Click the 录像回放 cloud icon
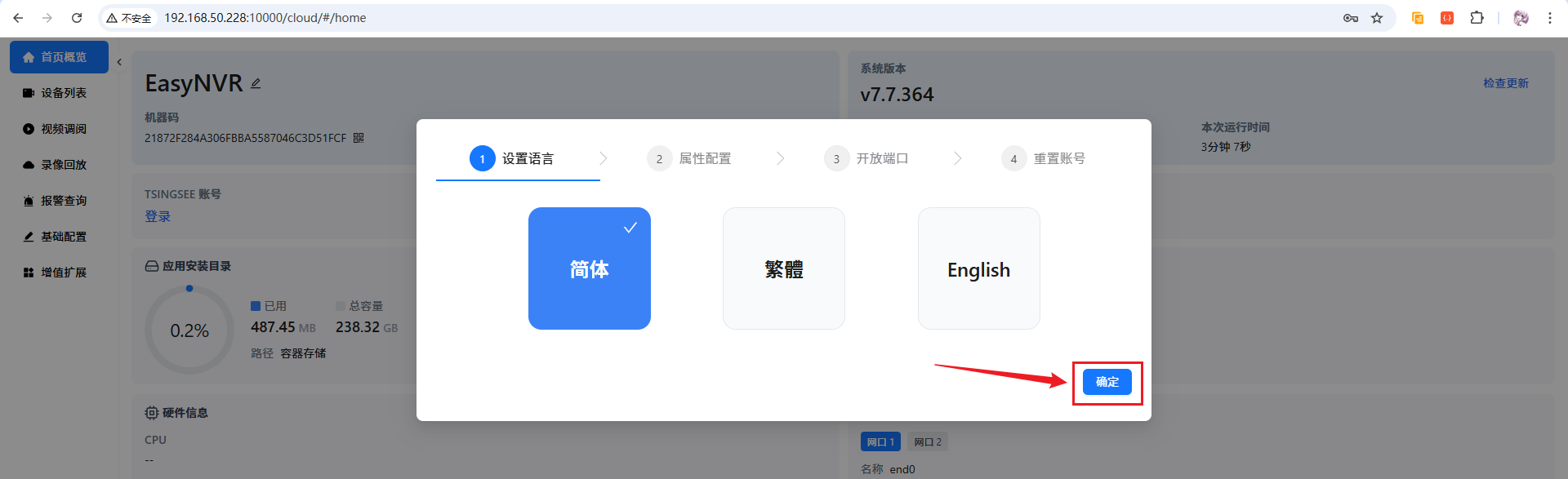Screen dimensions: 1568x479 [x=29, y=165]
